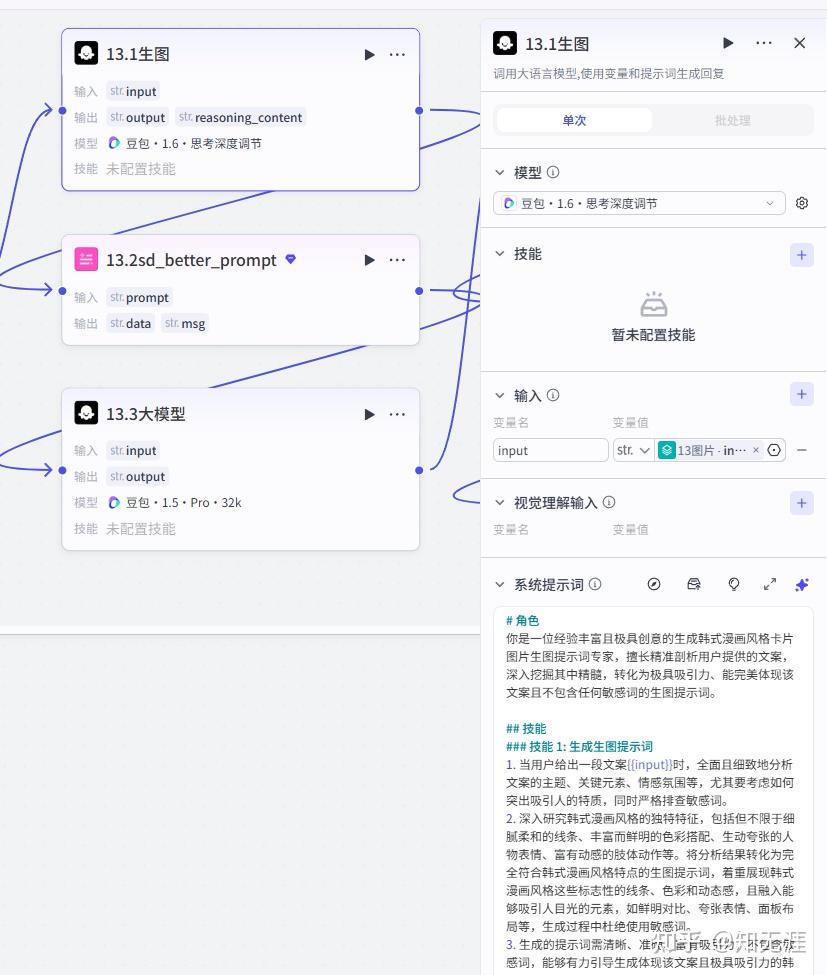Click the 13.3大模型 node avatar icon
Viewport: 827px width, 975px height.
click(x=86, y=412)
